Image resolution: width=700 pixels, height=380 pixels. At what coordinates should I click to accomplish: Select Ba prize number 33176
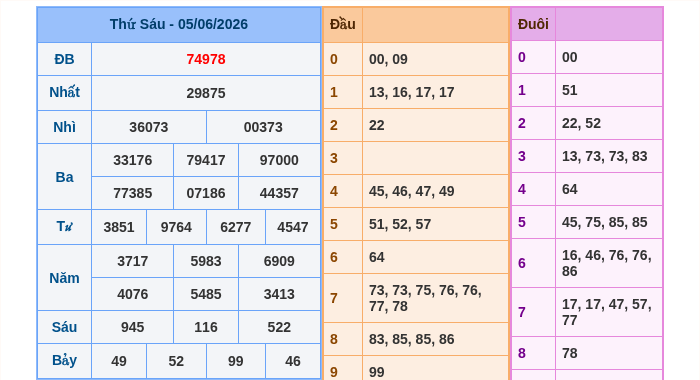click(x=133, y=160)
